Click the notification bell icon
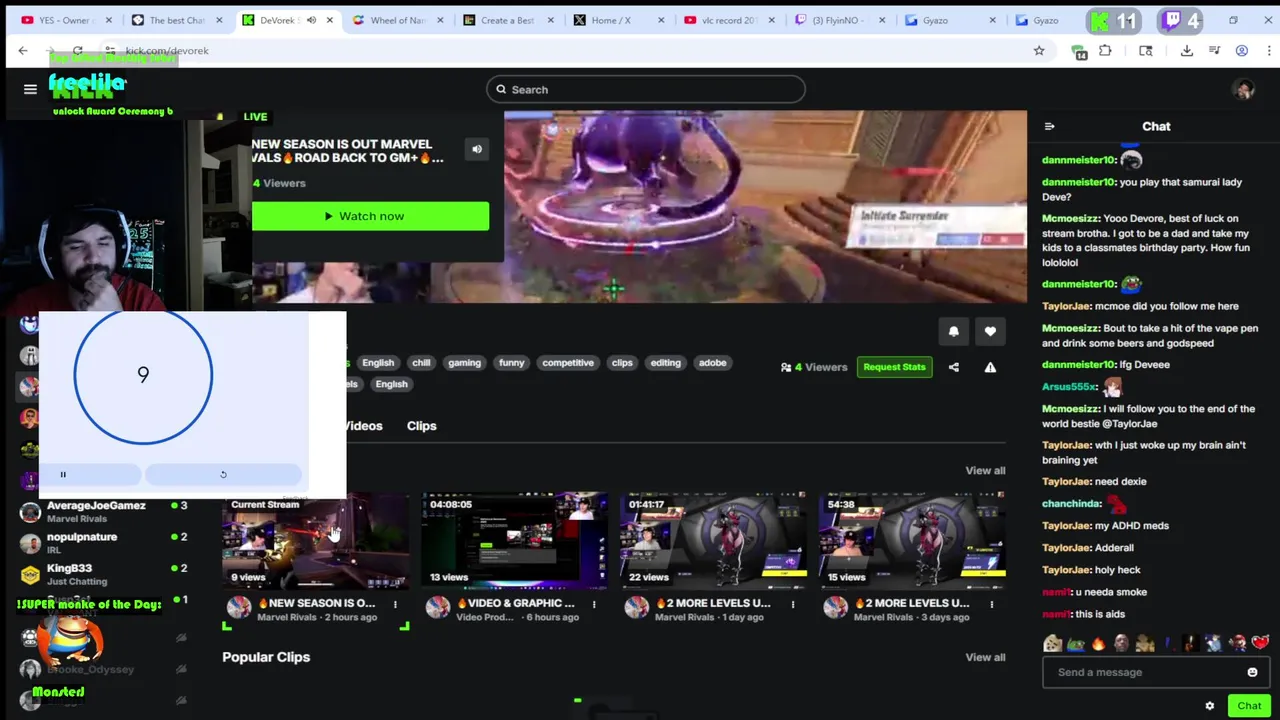The image size is (1280, 720). tap(953, 331)
